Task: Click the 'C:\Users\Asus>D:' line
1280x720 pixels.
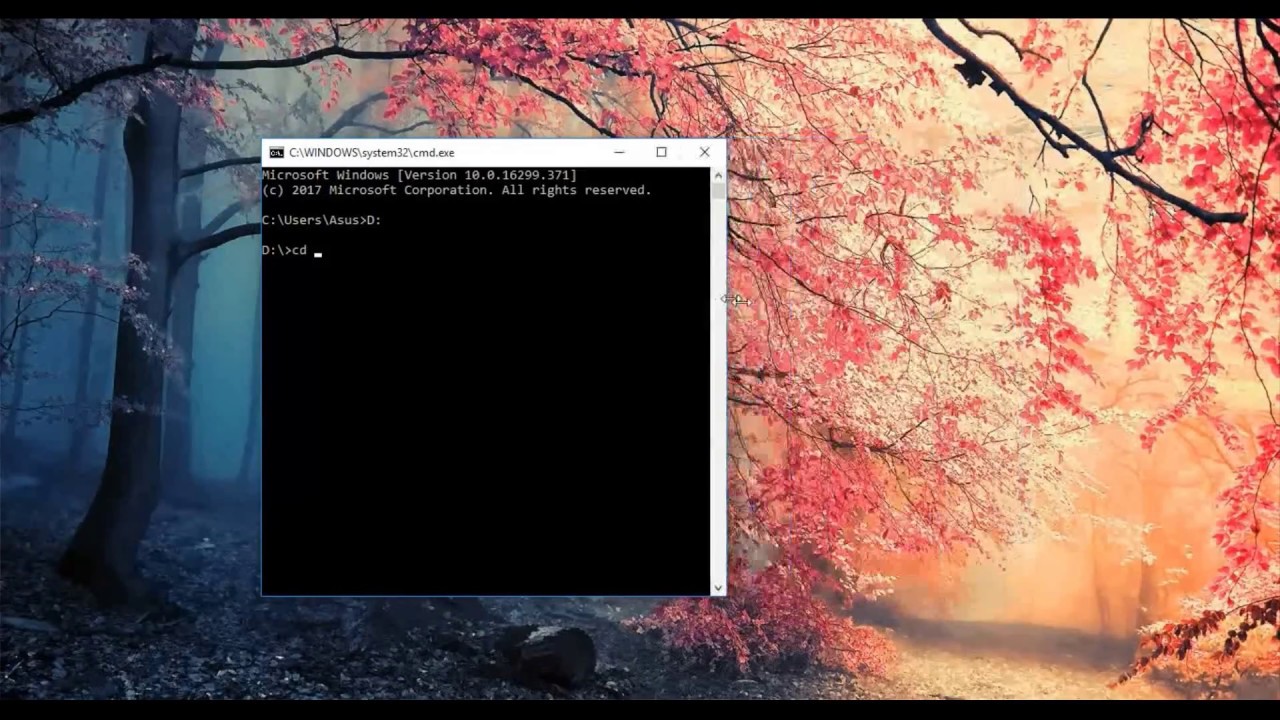Action: 322,220
